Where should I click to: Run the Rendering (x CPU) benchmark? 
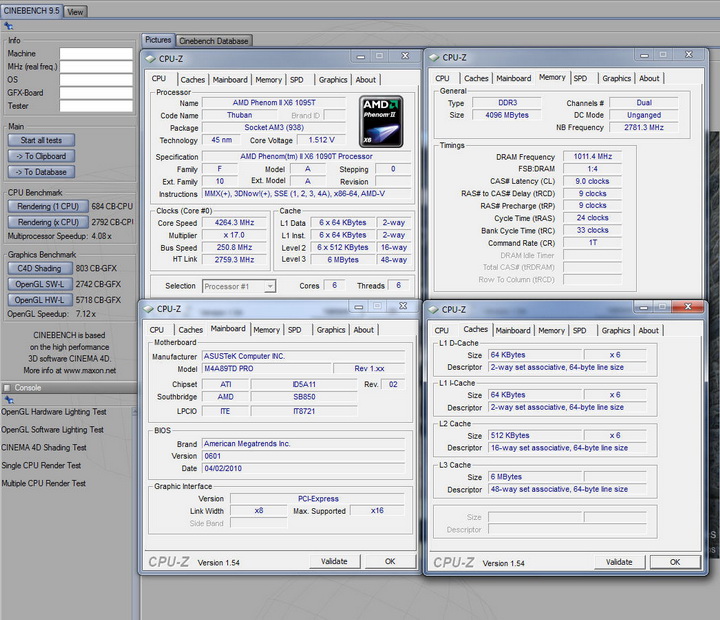point(48,222)
